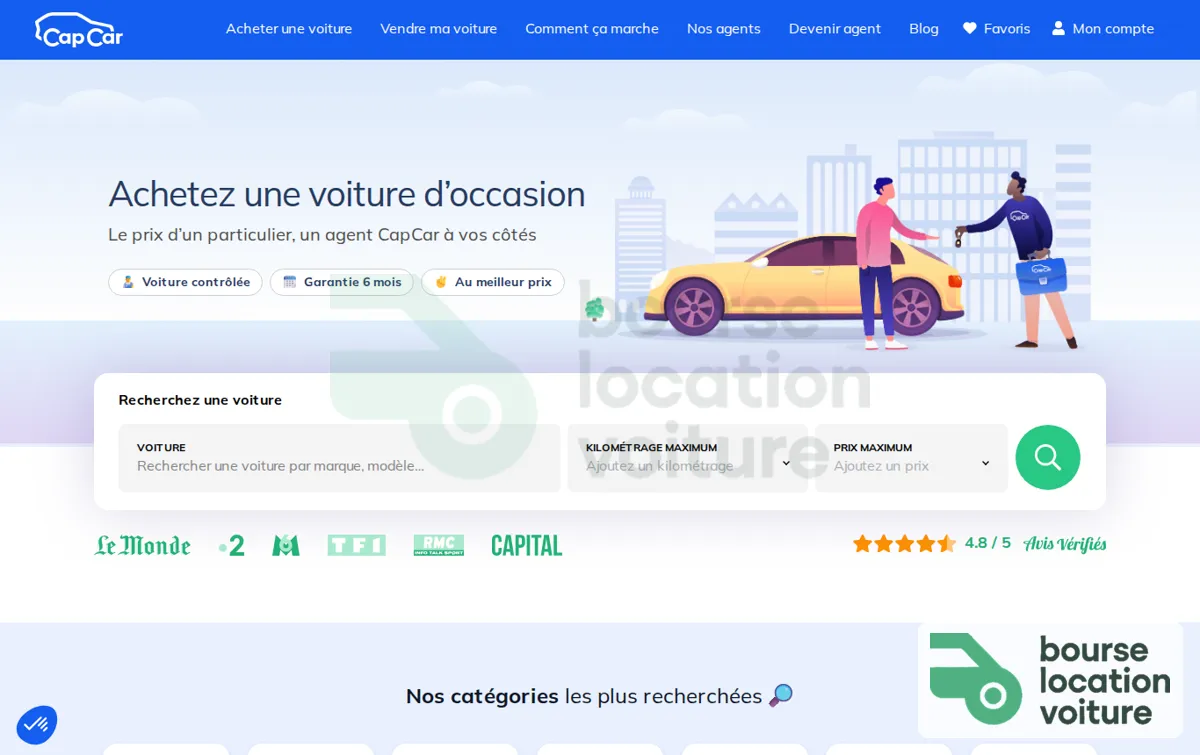Image resolution: width=1200 pixels, height=755 pixels.
Task: Open Acheter une voiture menu
Action: point(289,29)
